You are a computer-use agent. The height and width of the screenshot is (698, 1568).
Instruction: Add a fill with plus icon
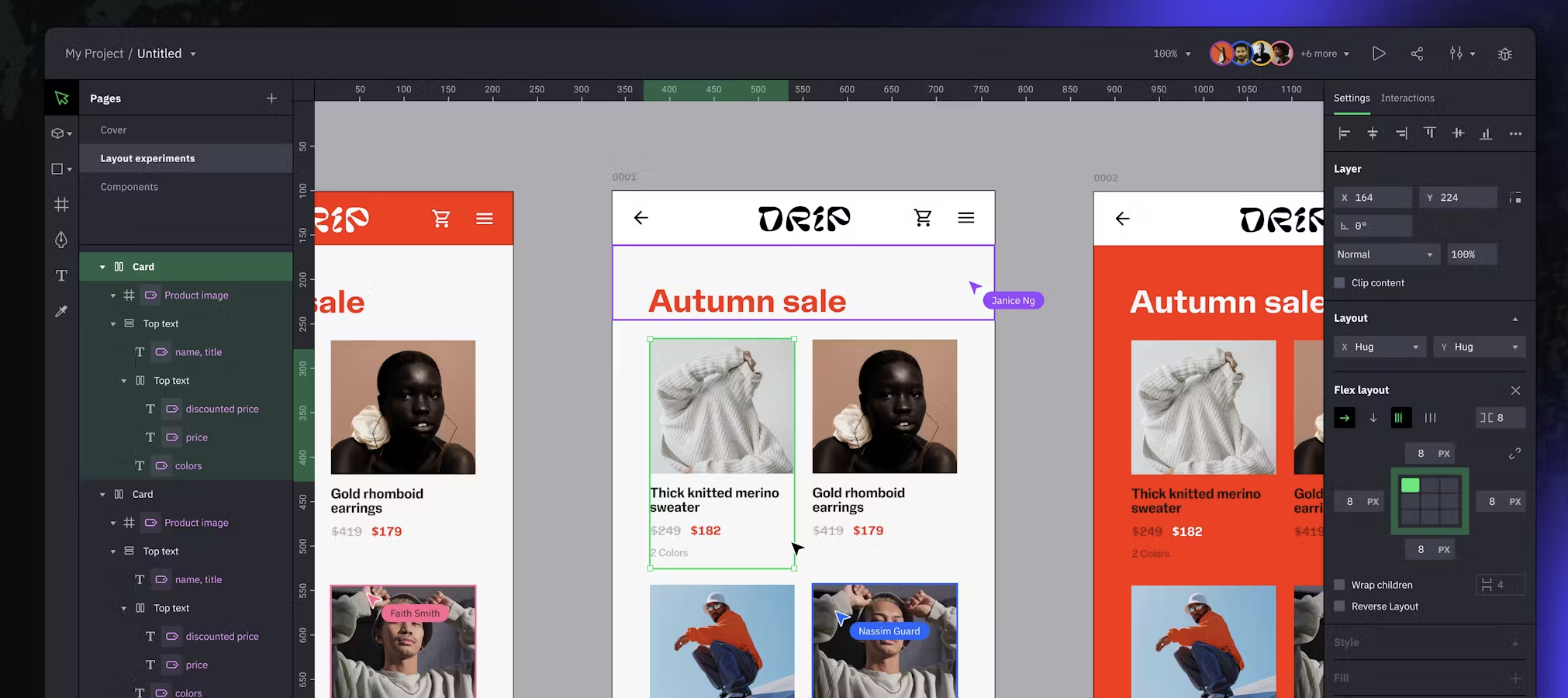[1515, 678]
